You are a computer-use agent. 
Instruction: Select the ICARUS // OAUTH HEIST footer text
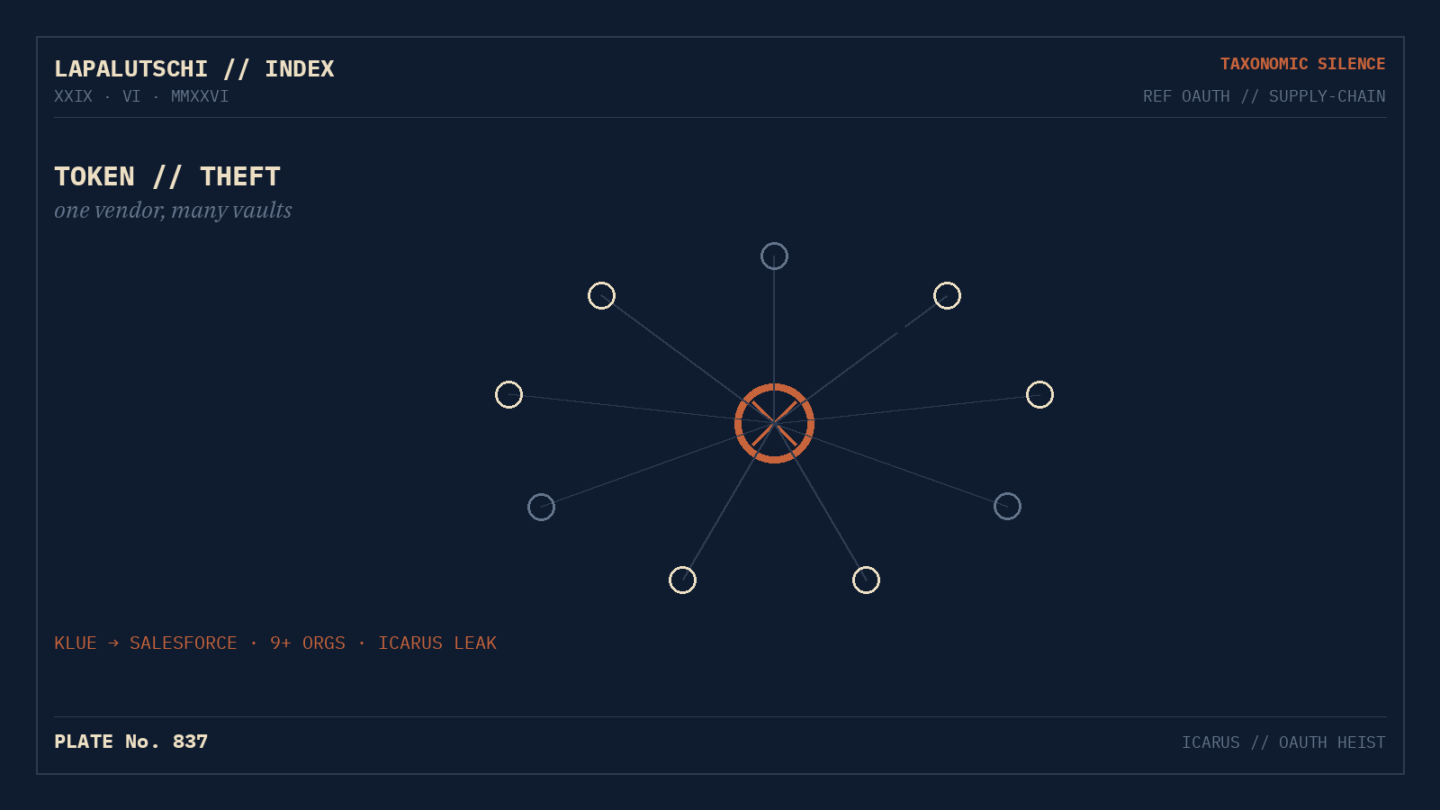[1283, 742]
